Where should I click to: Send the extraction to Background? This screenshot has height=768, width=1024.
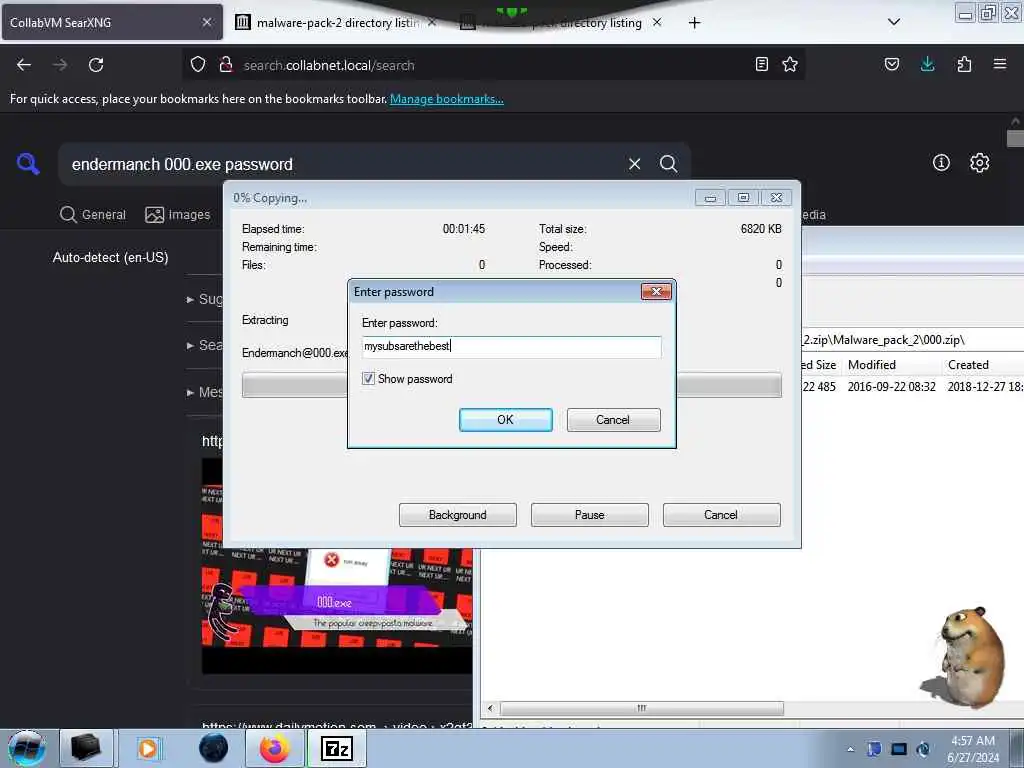(457, 515)
